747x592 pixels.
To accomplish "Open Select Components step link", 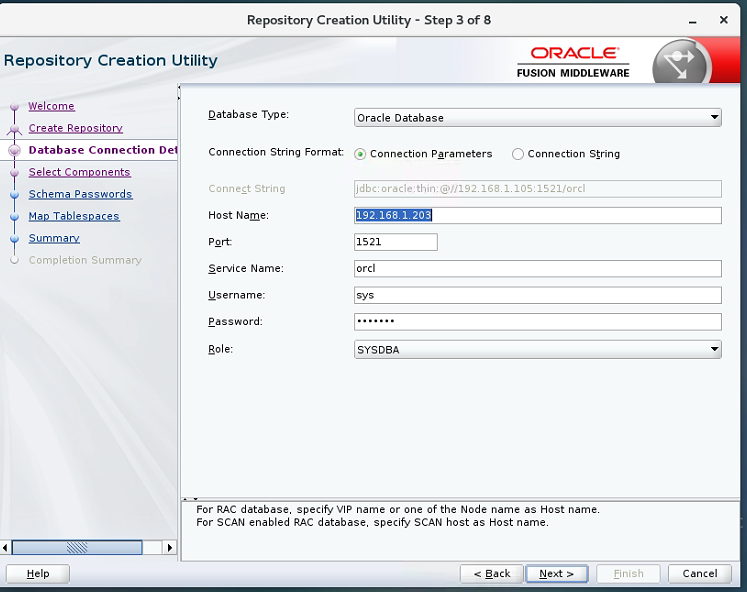I will (80, 172).
